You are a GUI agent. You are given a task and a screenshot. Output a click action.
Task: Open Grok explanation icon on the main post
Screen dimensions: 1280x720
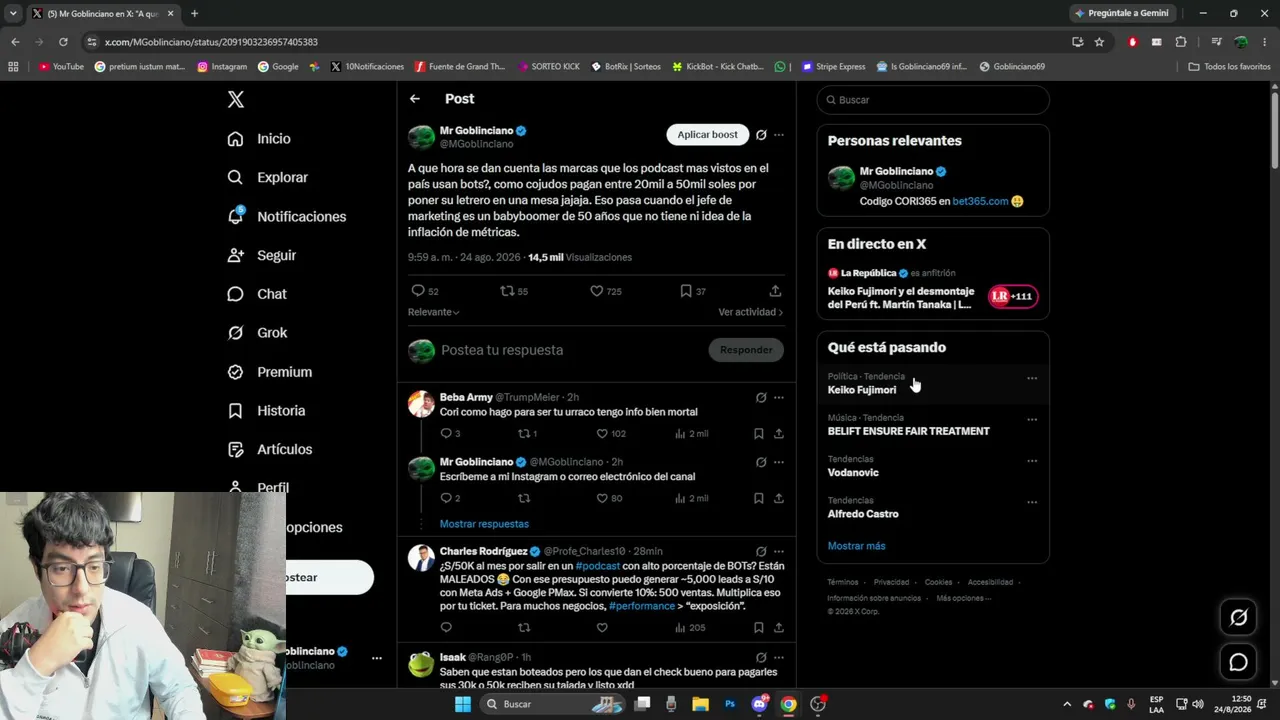761,135
